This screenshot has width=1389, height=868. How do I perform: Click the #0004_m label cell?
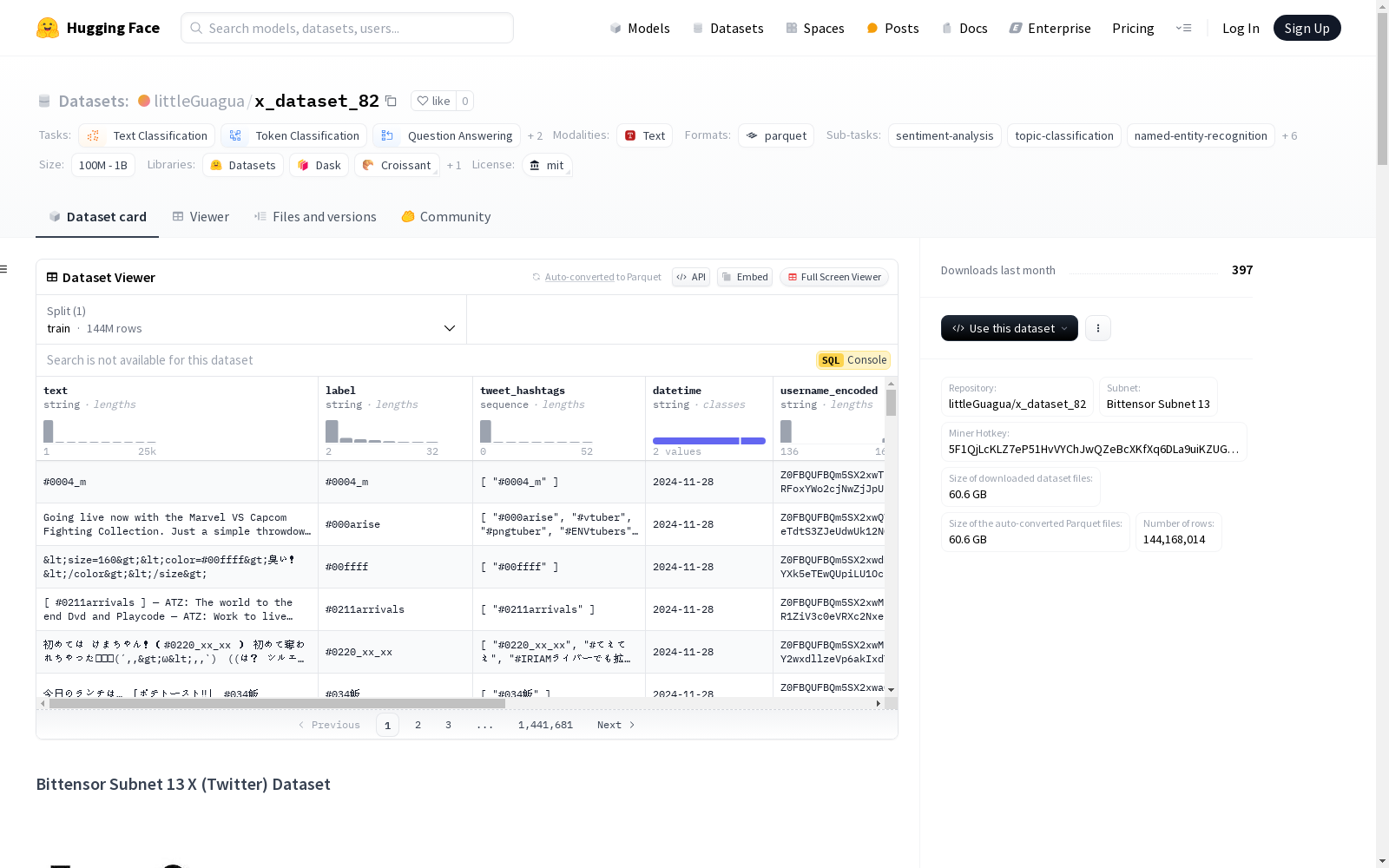(395, 482)
